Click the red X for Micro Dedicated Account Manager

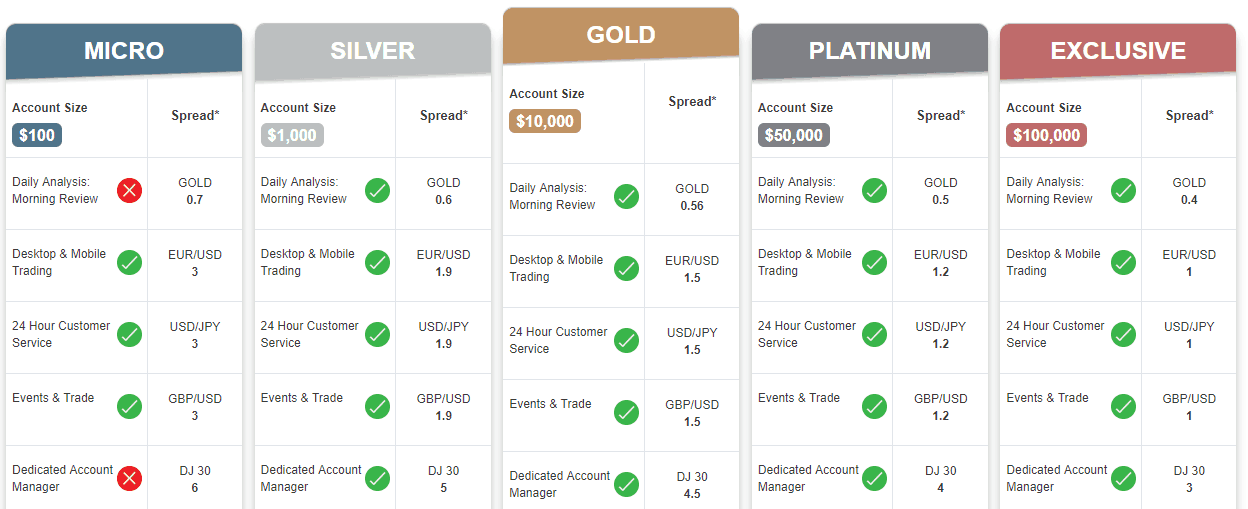click(129, 478)
